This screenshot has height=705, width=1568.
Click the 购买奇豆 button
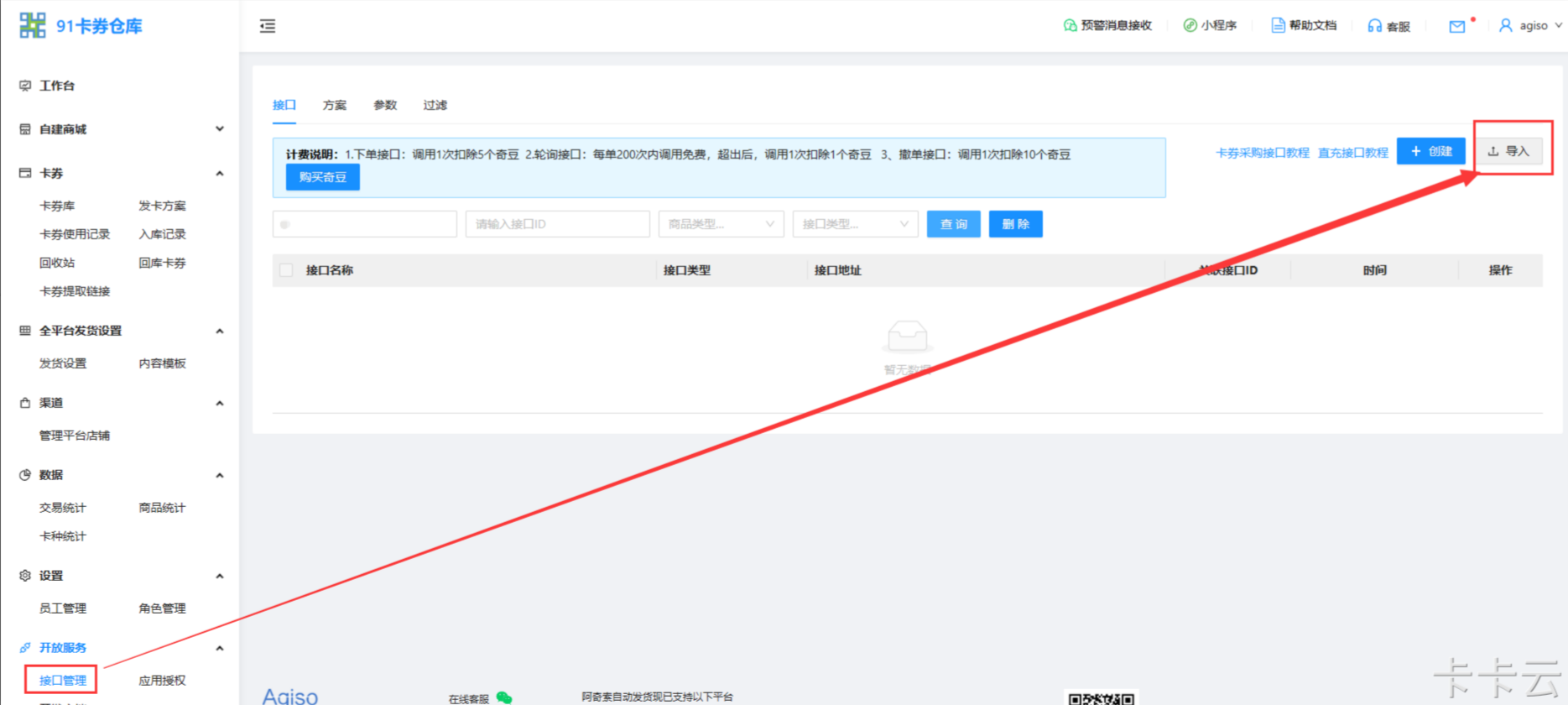(323, 177)
